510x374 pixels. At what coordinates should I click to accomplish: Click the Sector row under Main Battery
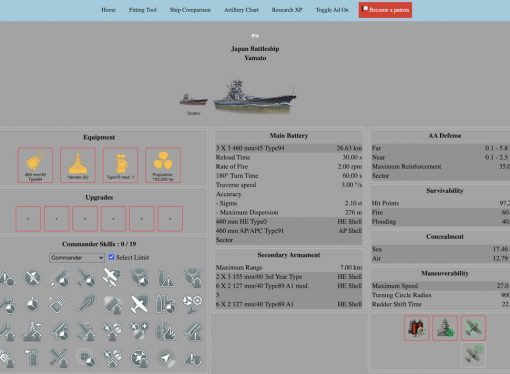point(289,240)
